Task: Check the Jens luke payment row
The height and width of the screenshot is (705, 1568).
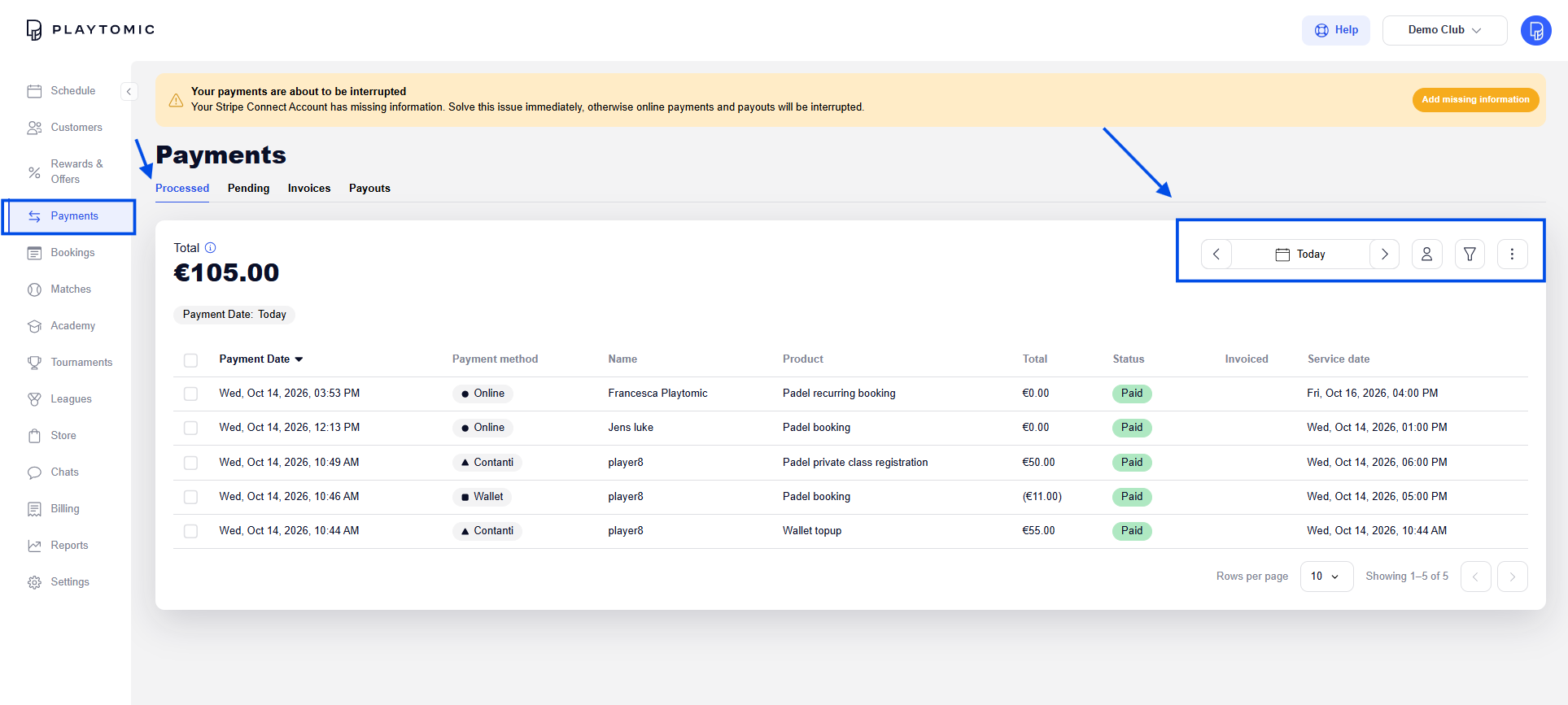Action: [x=190, y=428]
